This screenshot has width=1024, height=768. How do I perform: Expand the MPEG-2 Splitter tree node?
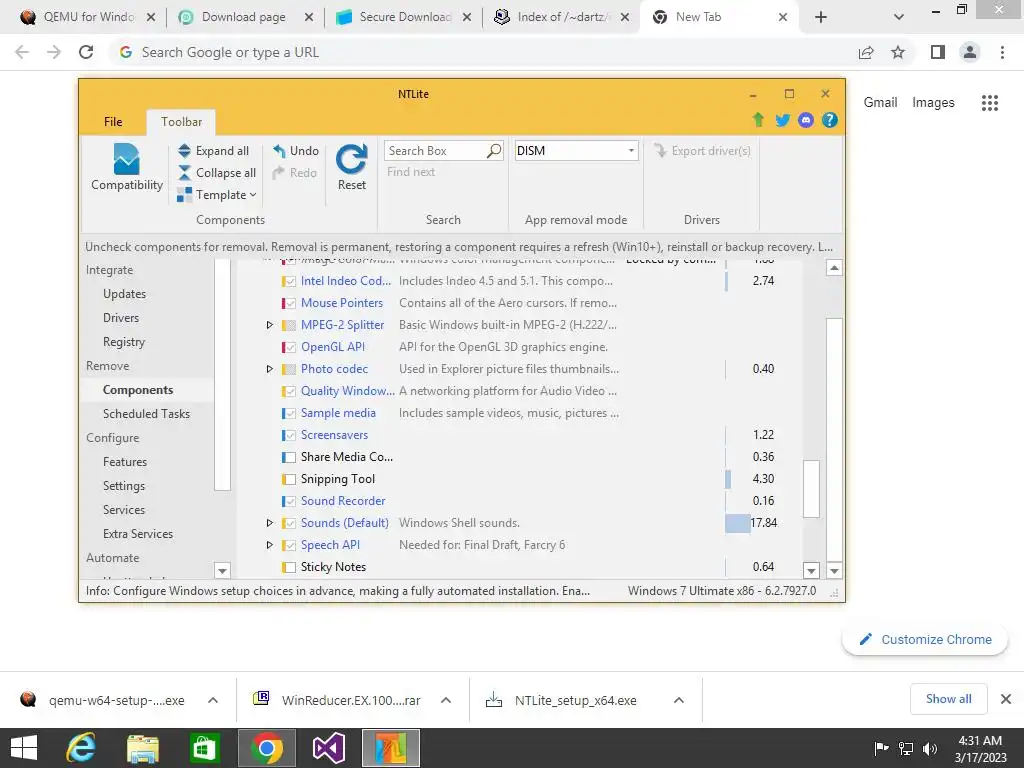(269, 325)
